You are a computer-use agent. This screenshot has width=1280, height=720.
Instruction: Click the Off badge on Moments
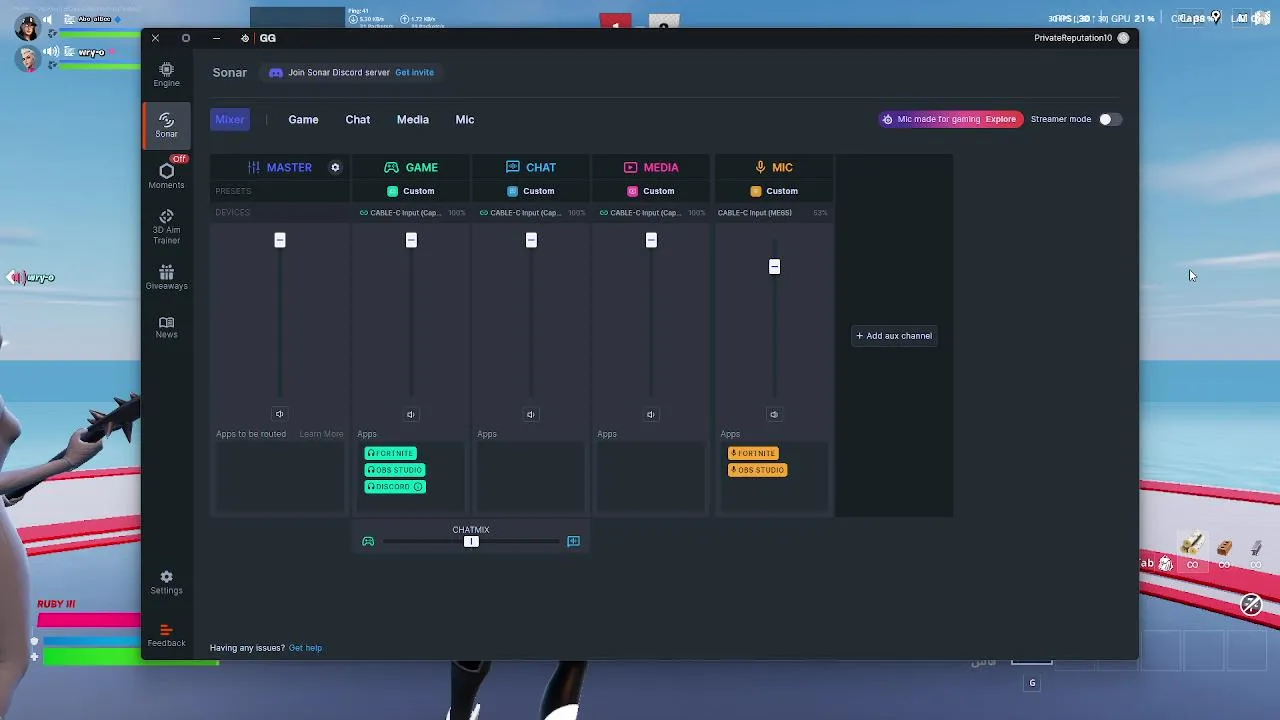pyautogui.click(x=179, y=159)
